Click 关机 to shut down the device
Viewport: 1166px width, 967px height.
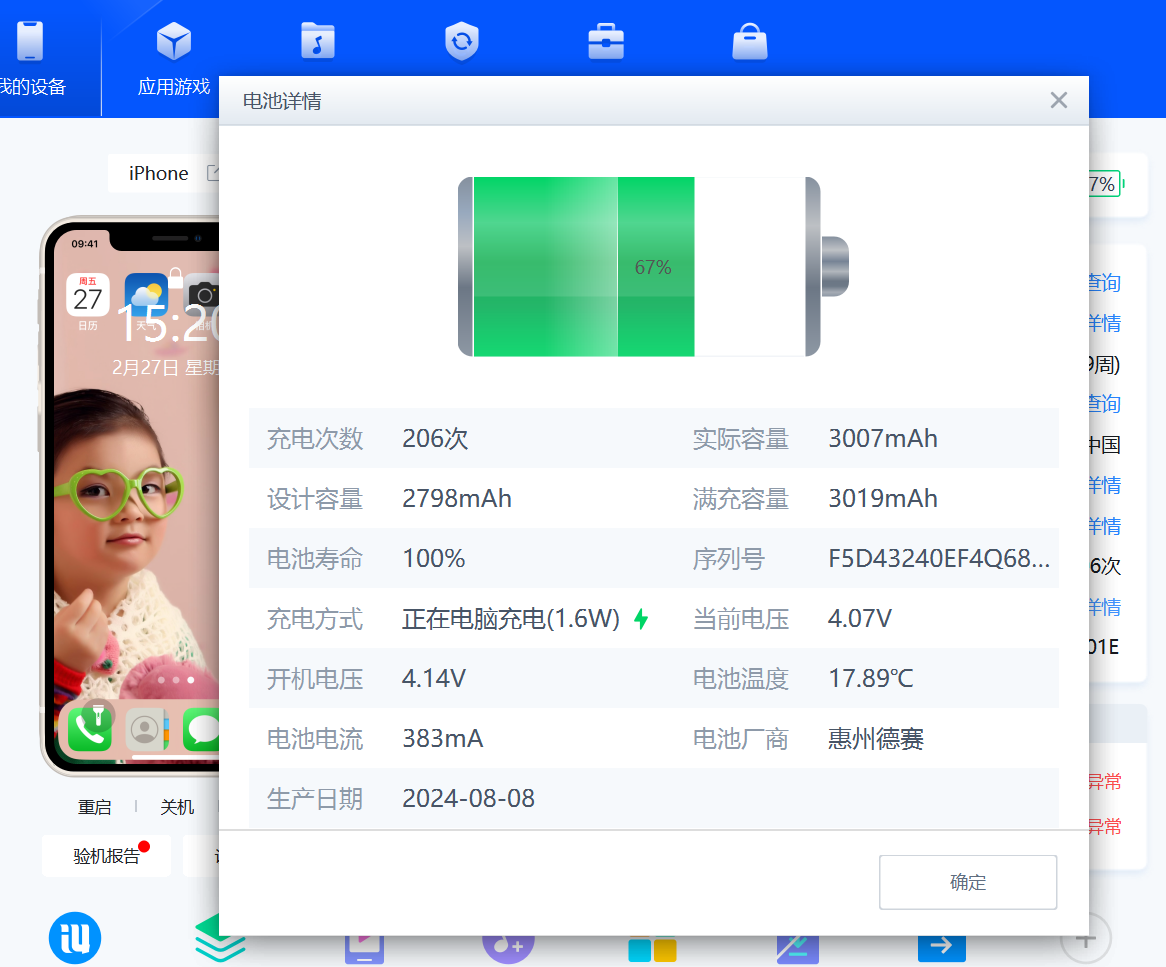(177, 807)
